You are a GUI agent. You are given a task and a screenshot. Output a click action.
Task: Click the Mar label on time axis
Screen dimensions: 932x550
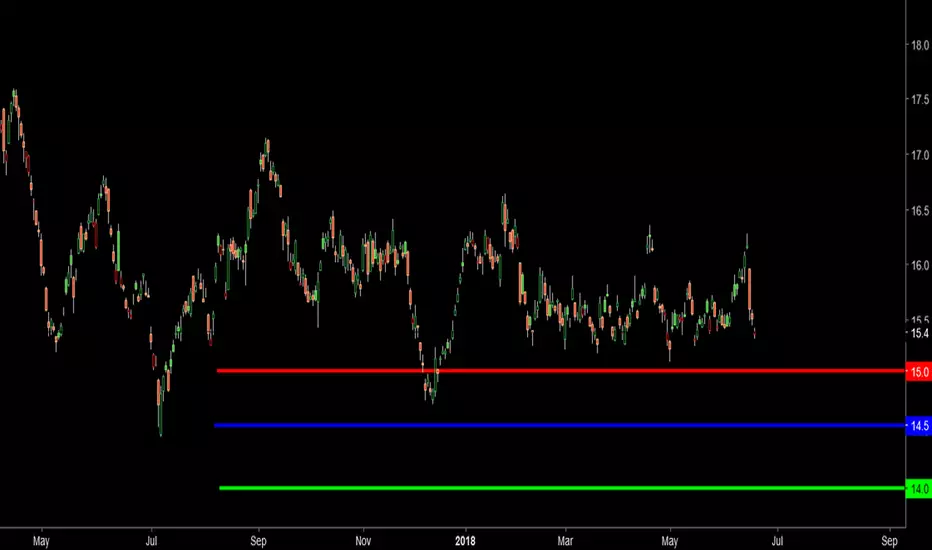(565, 540)
